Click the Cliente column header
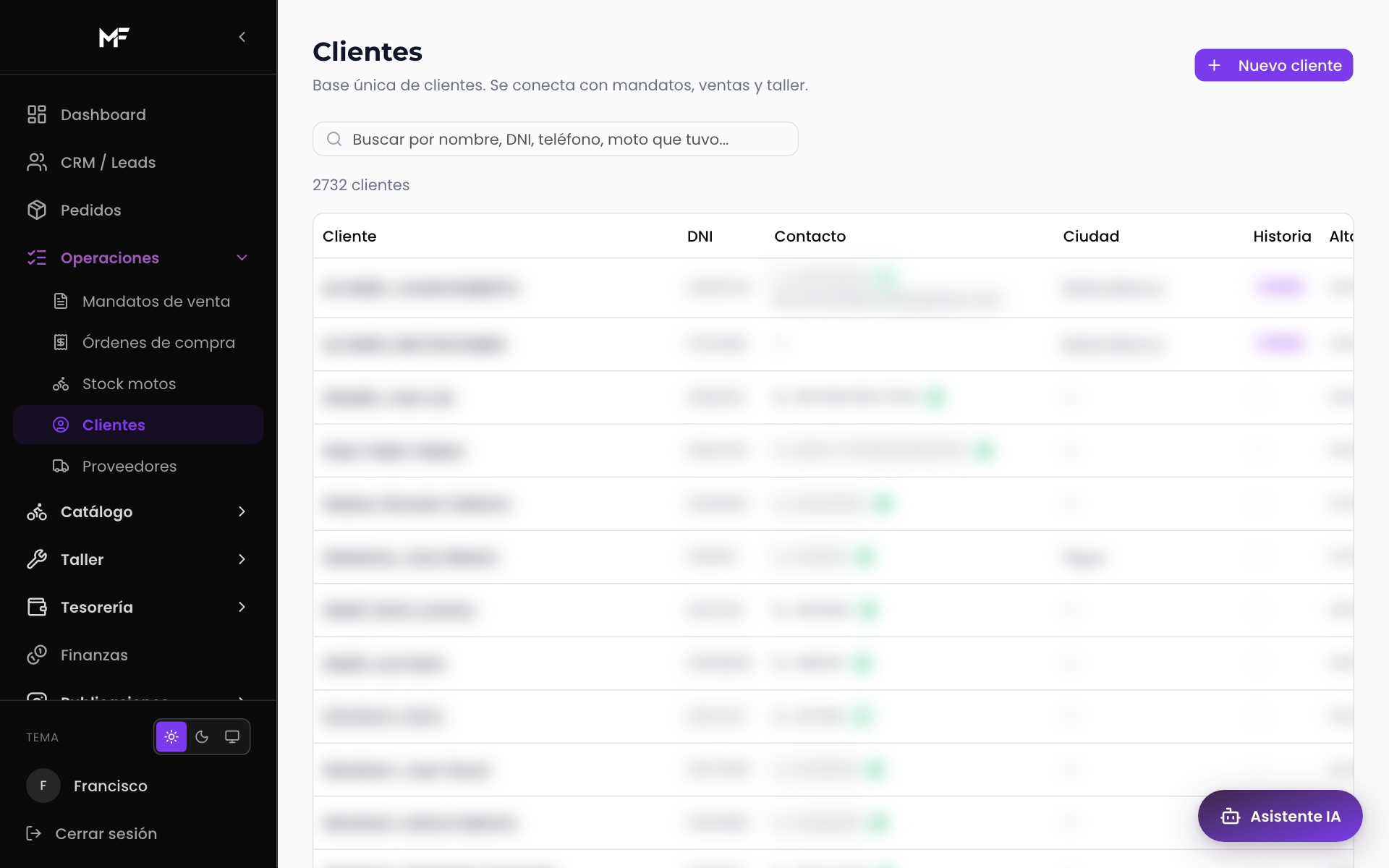This screenshot has height=868, width=1389. point(349,236)
